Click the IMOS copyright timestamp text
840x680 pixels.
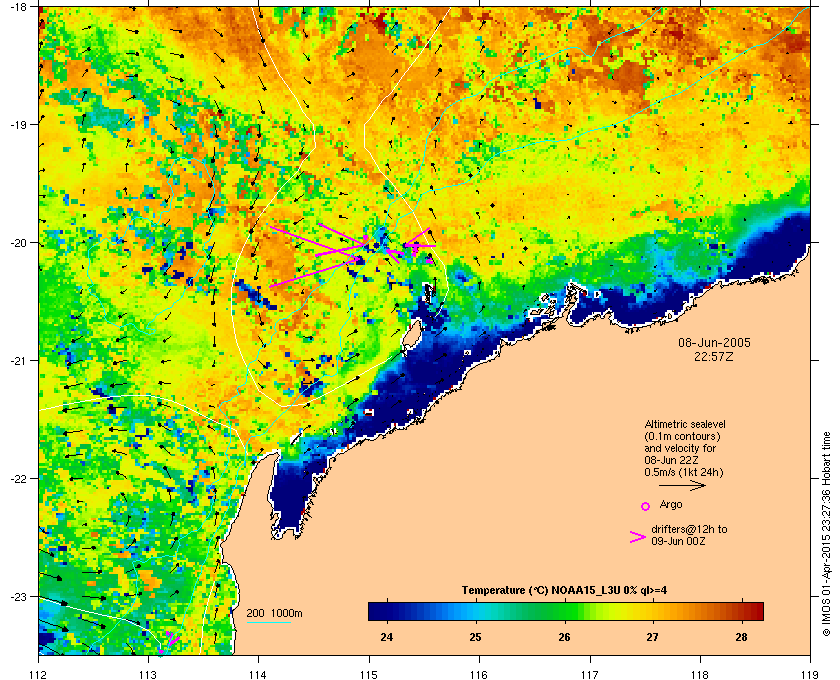(x=826, y=534)
